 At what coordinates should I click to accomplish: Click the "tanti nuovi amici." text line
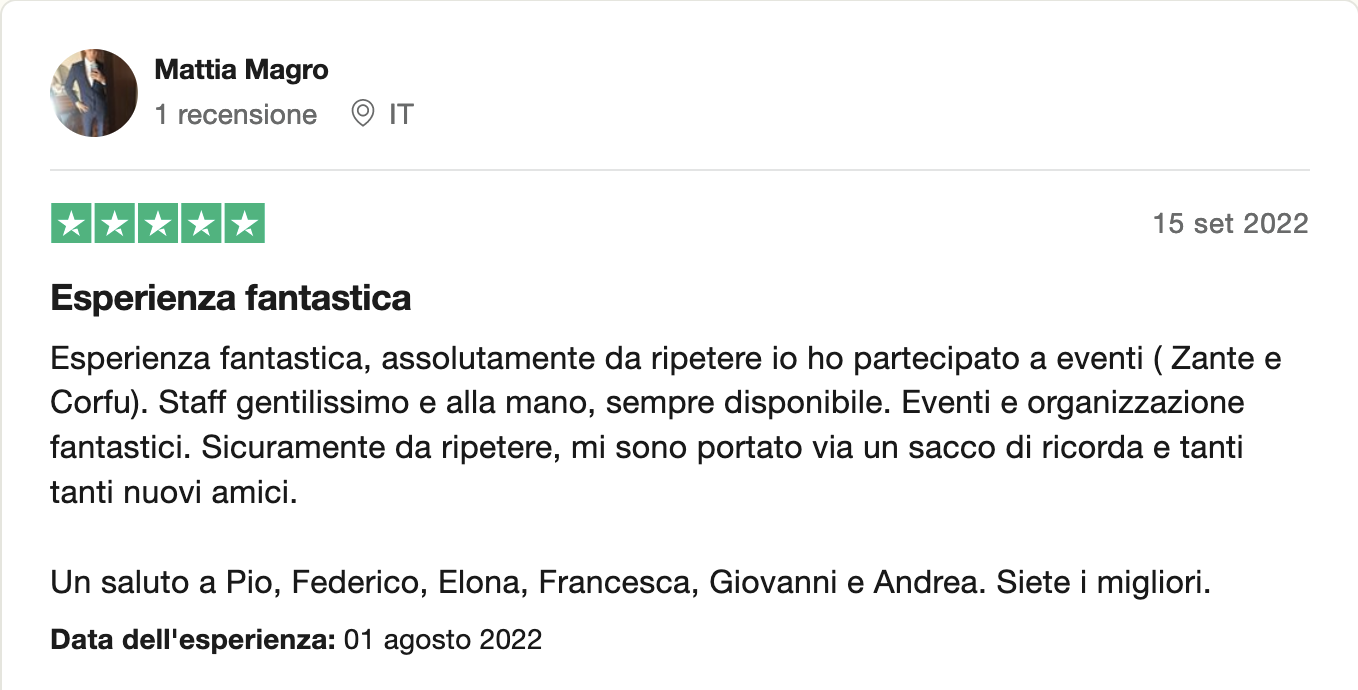click(x=175, y=493)
